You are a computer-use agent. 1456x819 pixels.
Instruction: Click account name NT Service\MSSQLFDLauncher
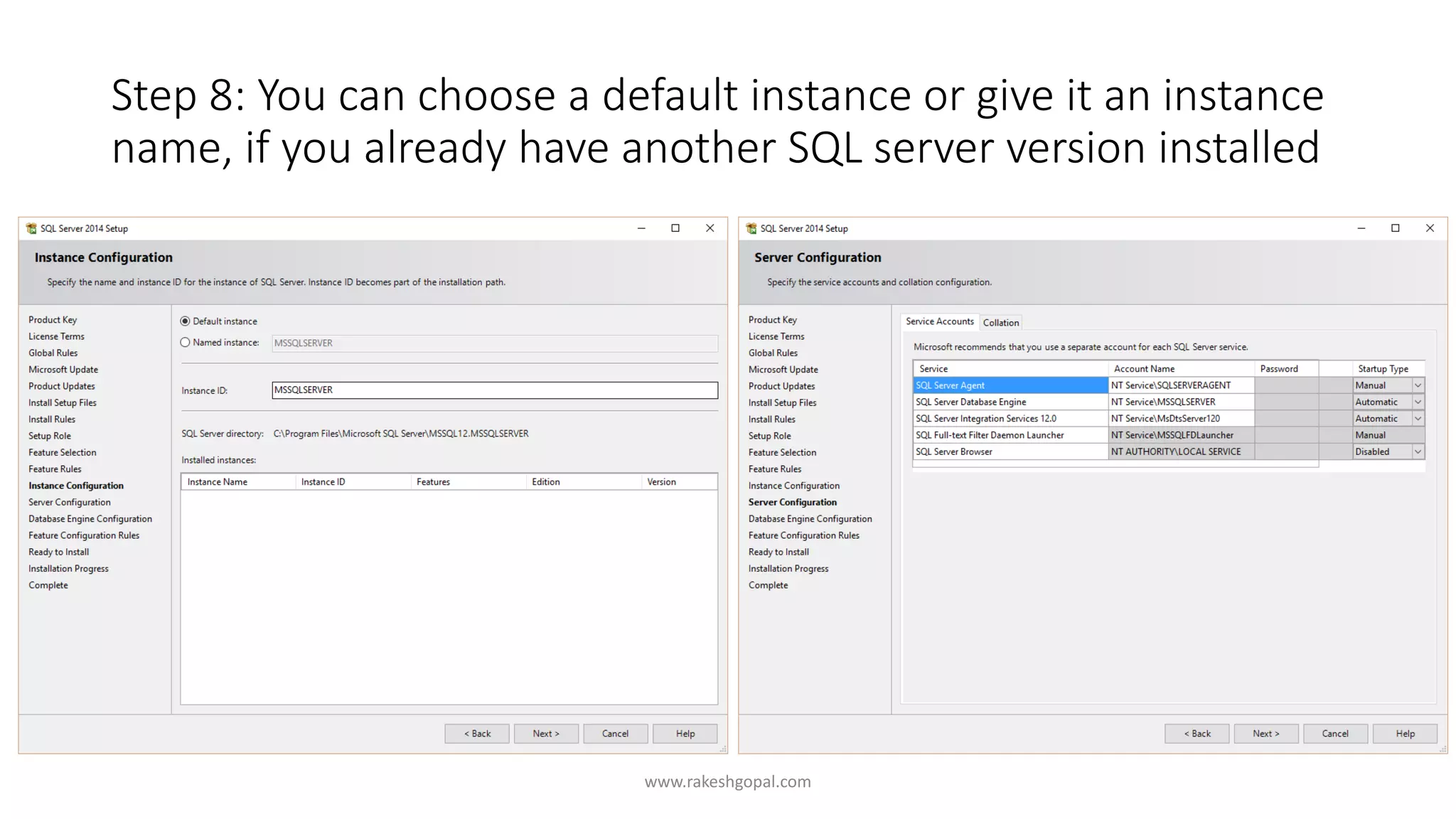pos(1182,435)
